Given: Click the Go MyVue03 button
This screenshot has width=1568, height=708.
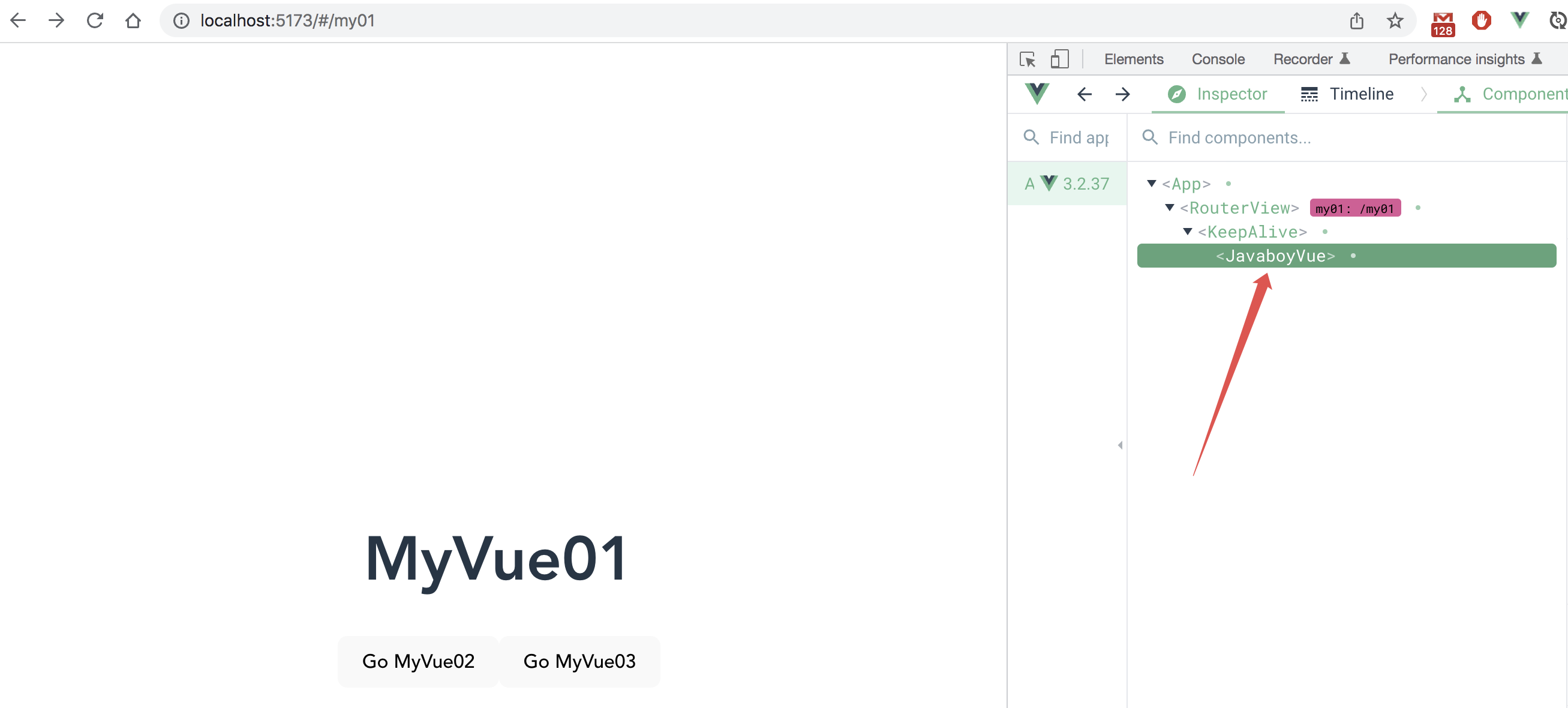Looking at the screenshot, I should click(x=579, y=661).
